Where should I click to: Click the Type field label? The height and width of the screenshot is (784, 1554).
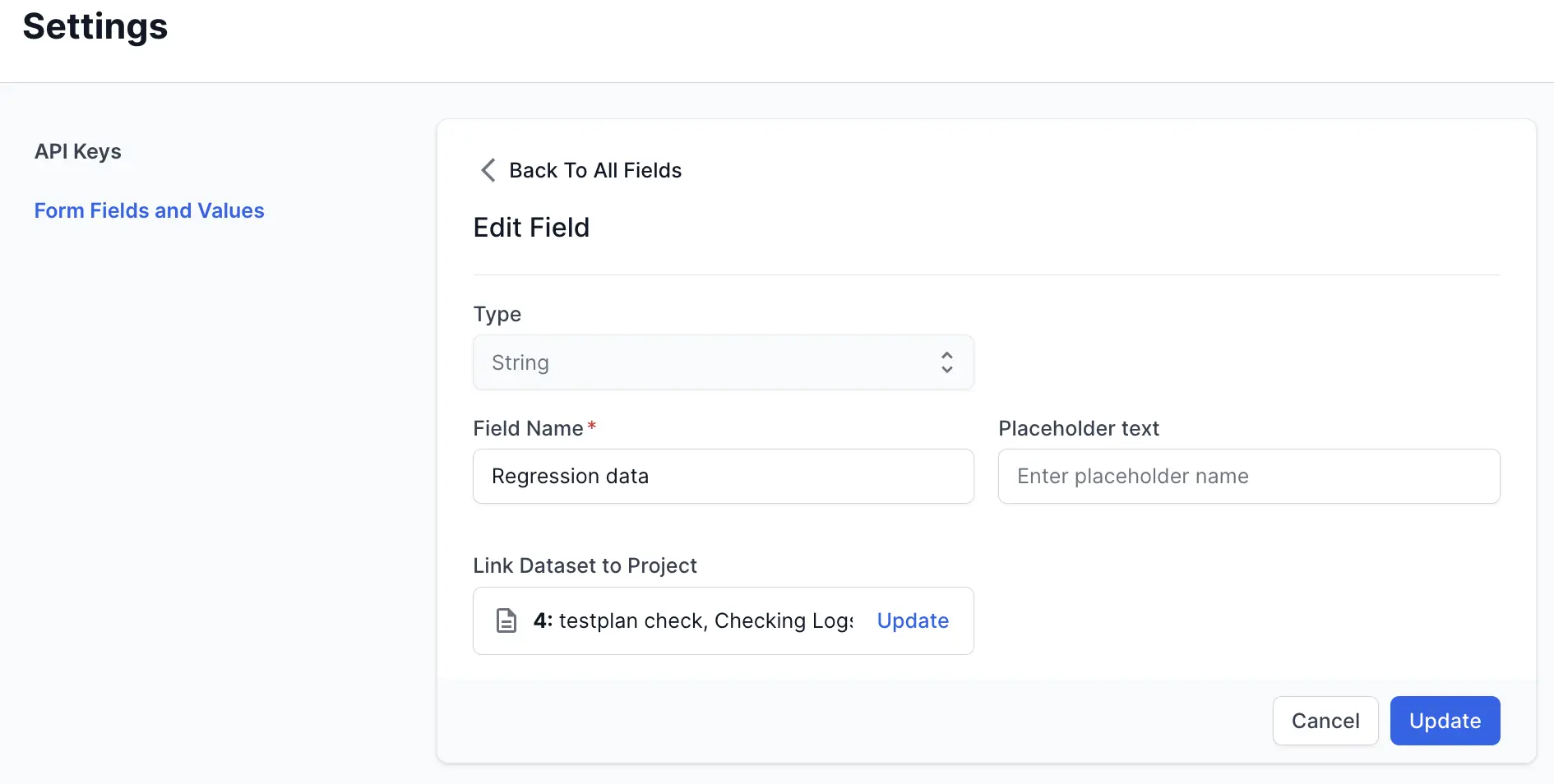pyautogui.click(x=497, y=314)
